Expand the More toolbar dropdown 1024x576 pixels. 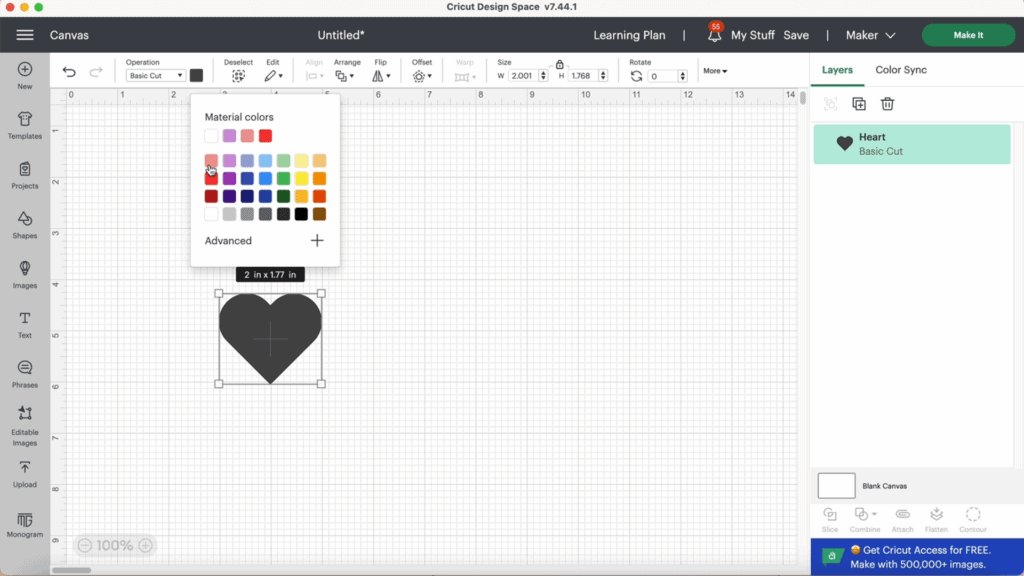[x=715, y=71]
